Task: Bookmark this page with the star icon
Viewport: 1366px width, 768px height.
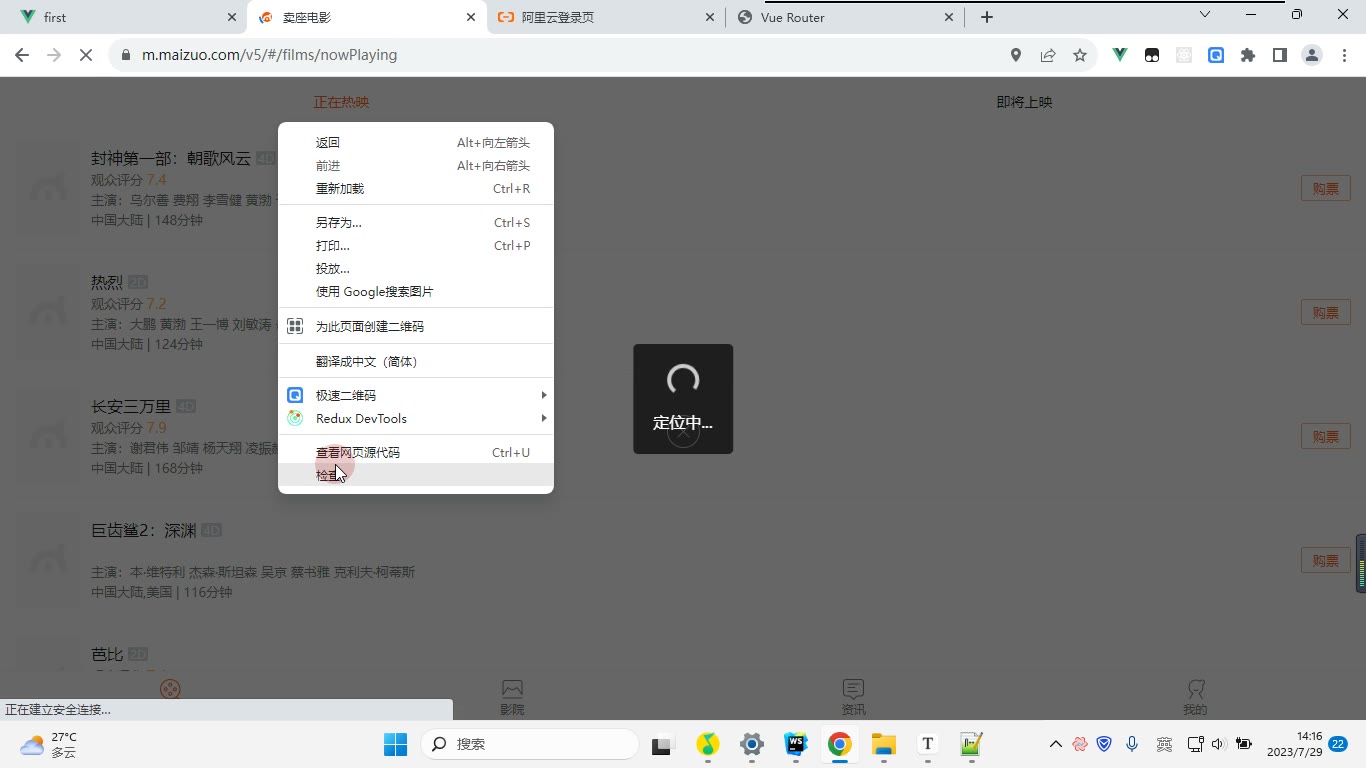Action: (1080, 56)
